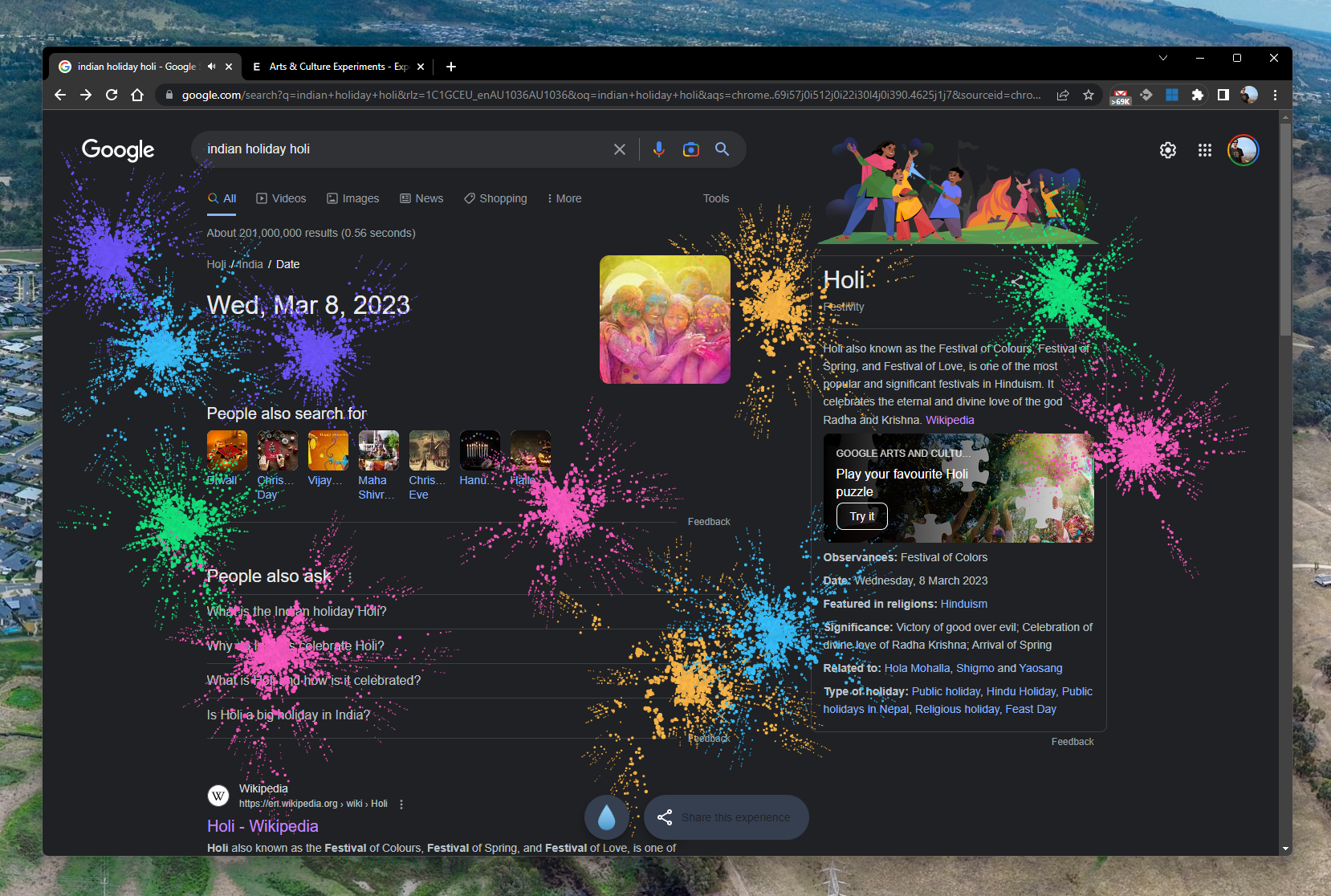Expand 'Is Holi a big holiday in India?'
1331x896 pixels.
pyautogui.click(x=288, y=715)
